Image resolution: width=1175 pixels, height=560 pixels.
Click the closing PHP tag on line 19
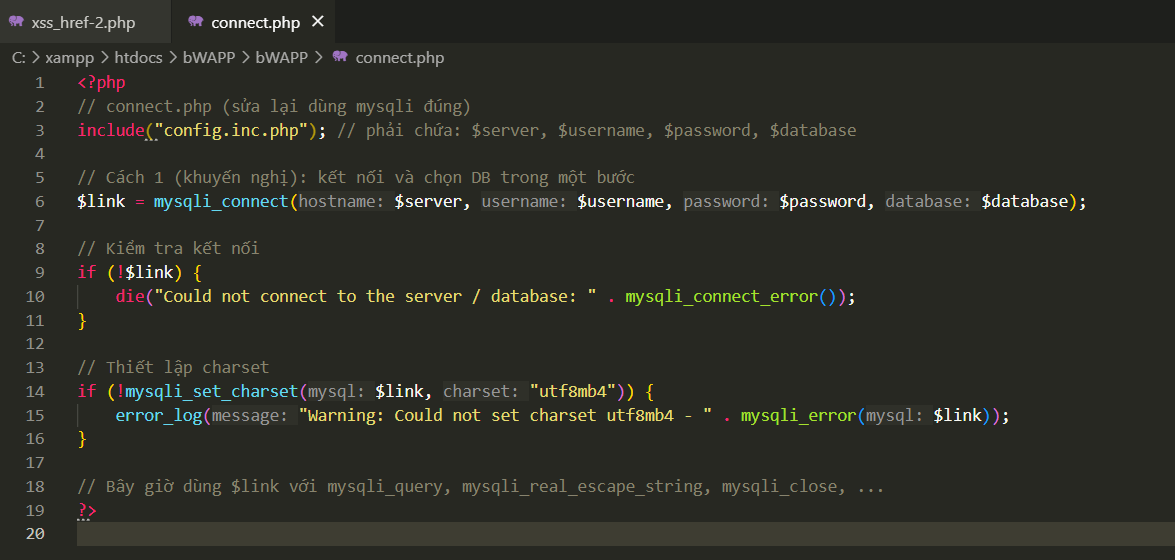(x=87, y=510)
